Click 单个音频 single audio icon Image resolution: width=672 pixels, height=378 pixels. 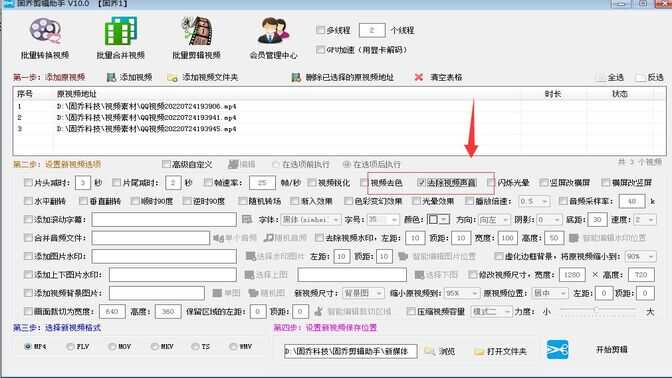point(219,238)
